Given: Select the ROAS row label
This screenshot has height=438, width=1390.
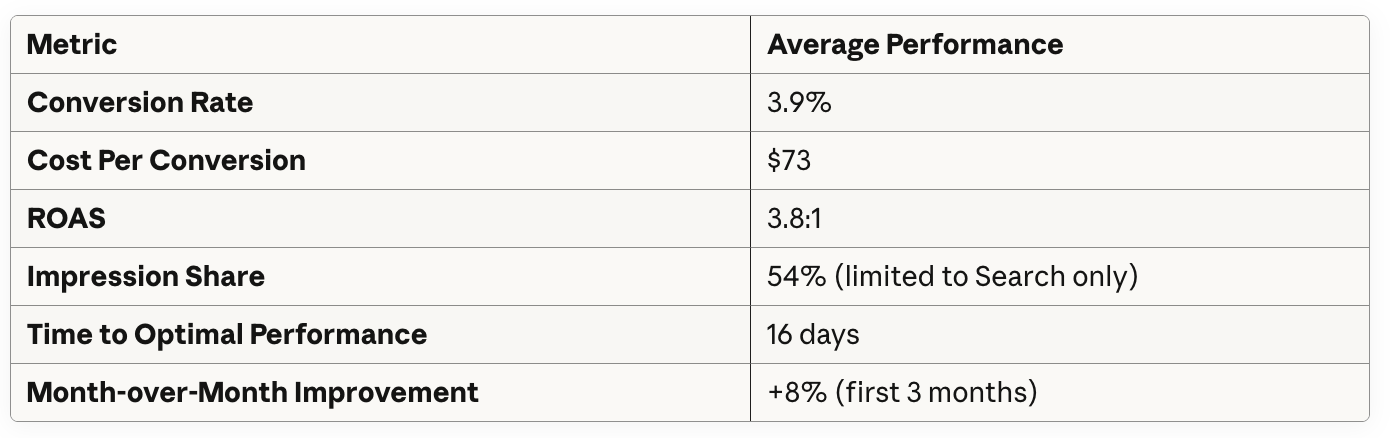Looking at the screenshot, I should coord(66,219).
